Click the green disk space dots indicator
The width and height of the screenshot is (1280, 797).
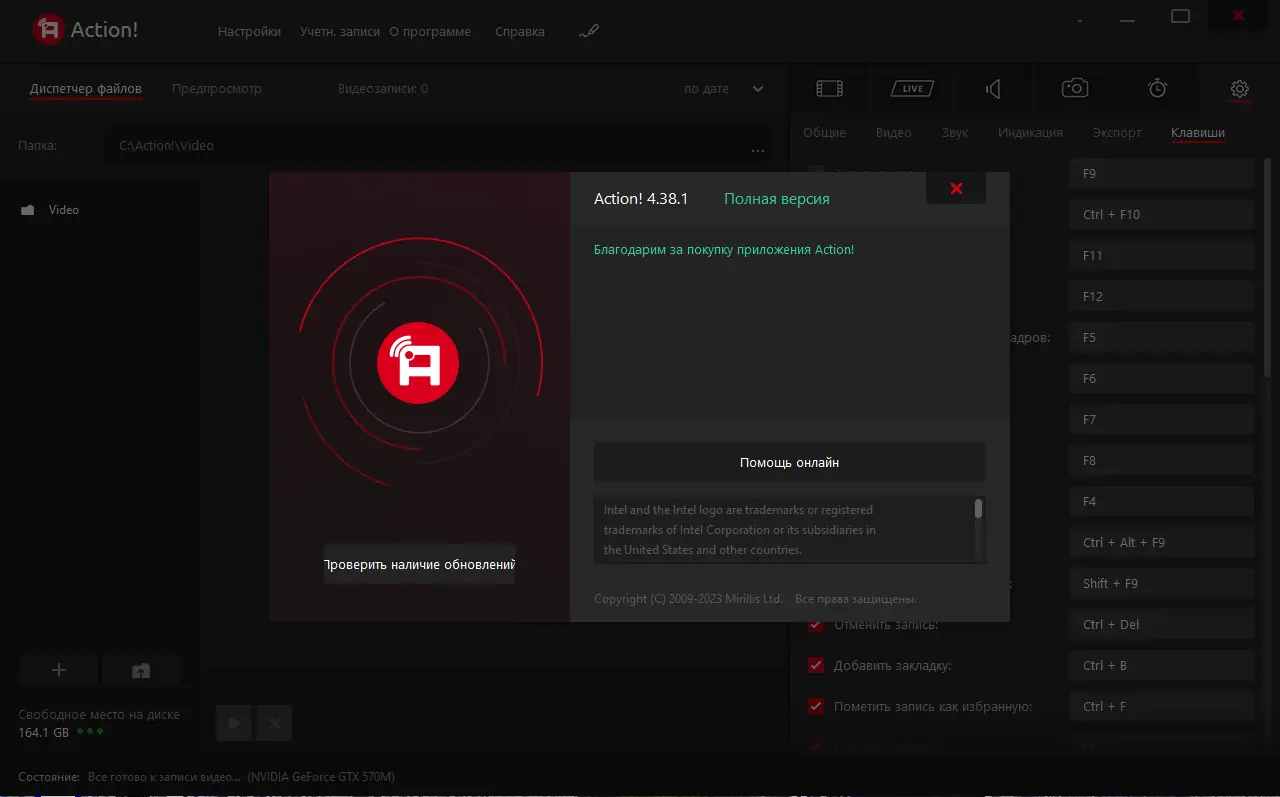pos(91,731)
